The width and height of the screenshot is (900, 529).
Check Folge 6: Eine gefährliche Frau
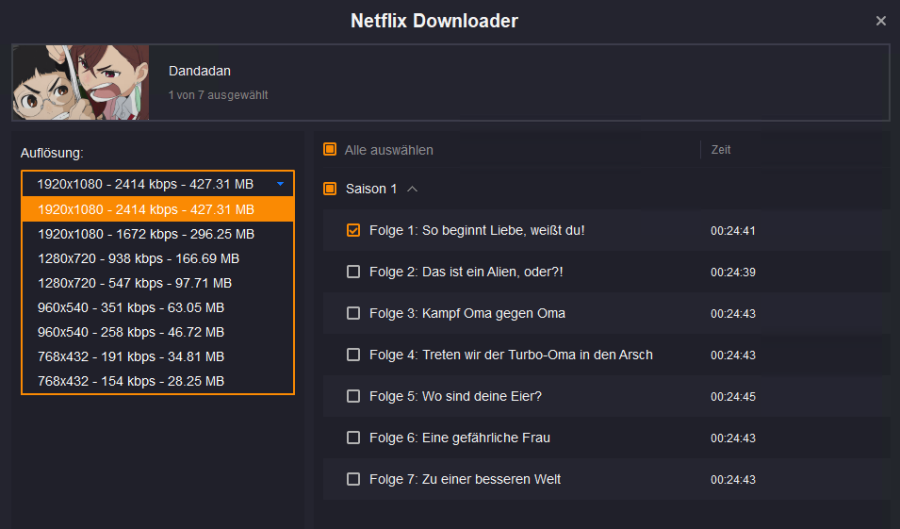click(353, 438)
